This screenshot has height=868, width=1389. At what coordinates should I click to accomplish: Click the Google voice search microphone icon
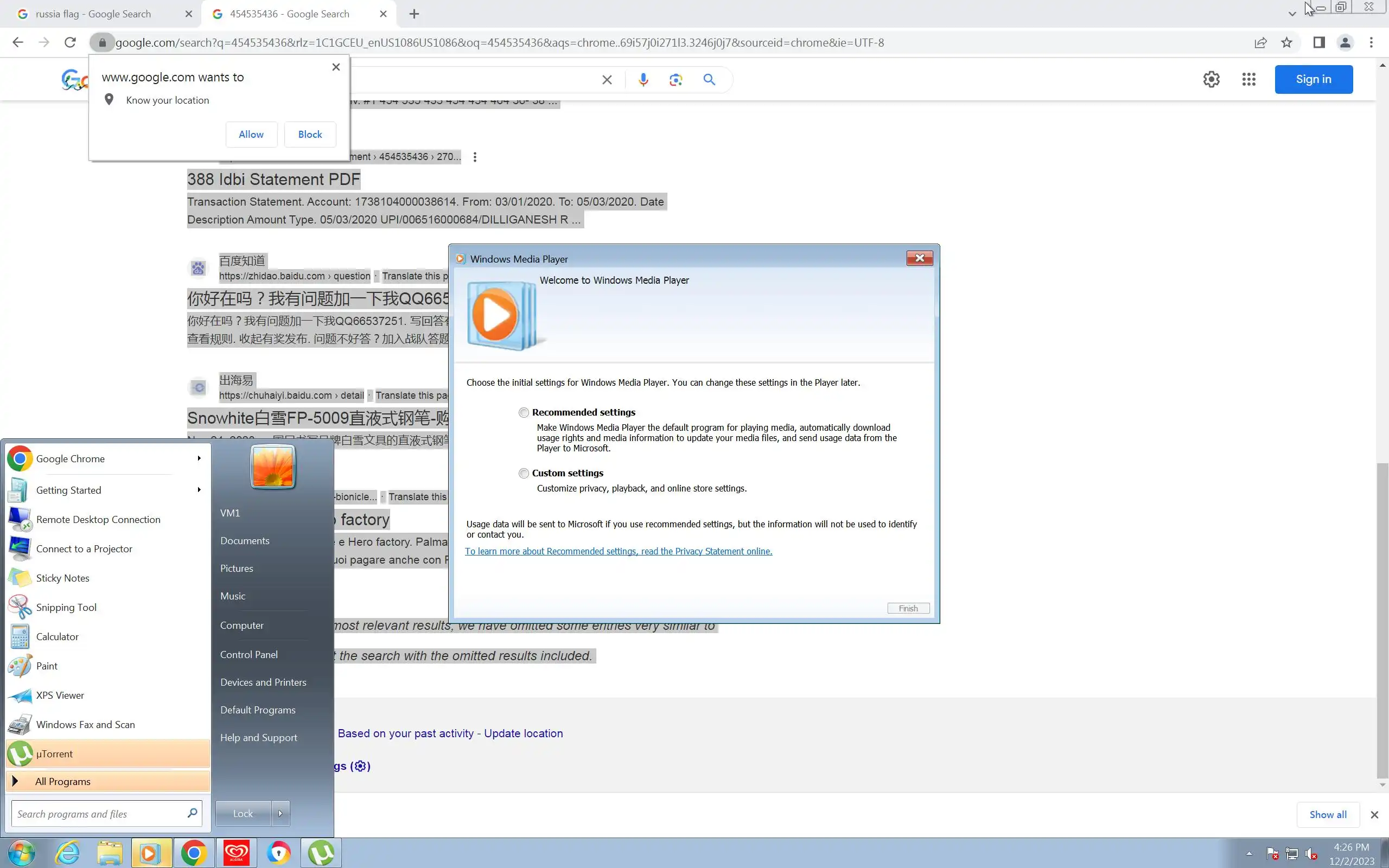point(643,80)
